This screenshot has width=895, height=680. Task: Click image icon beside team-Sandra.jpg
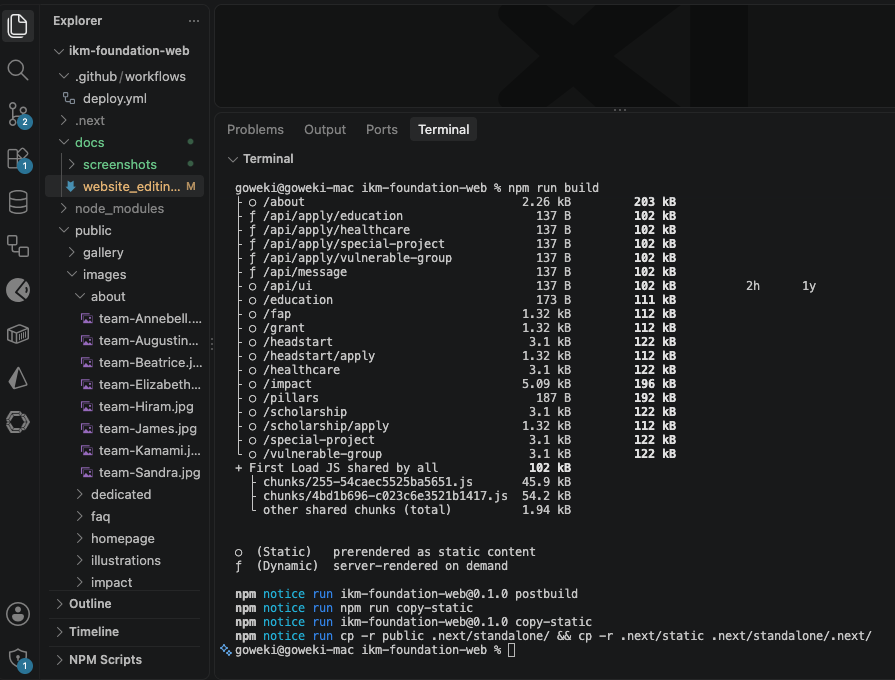point(87,472)
